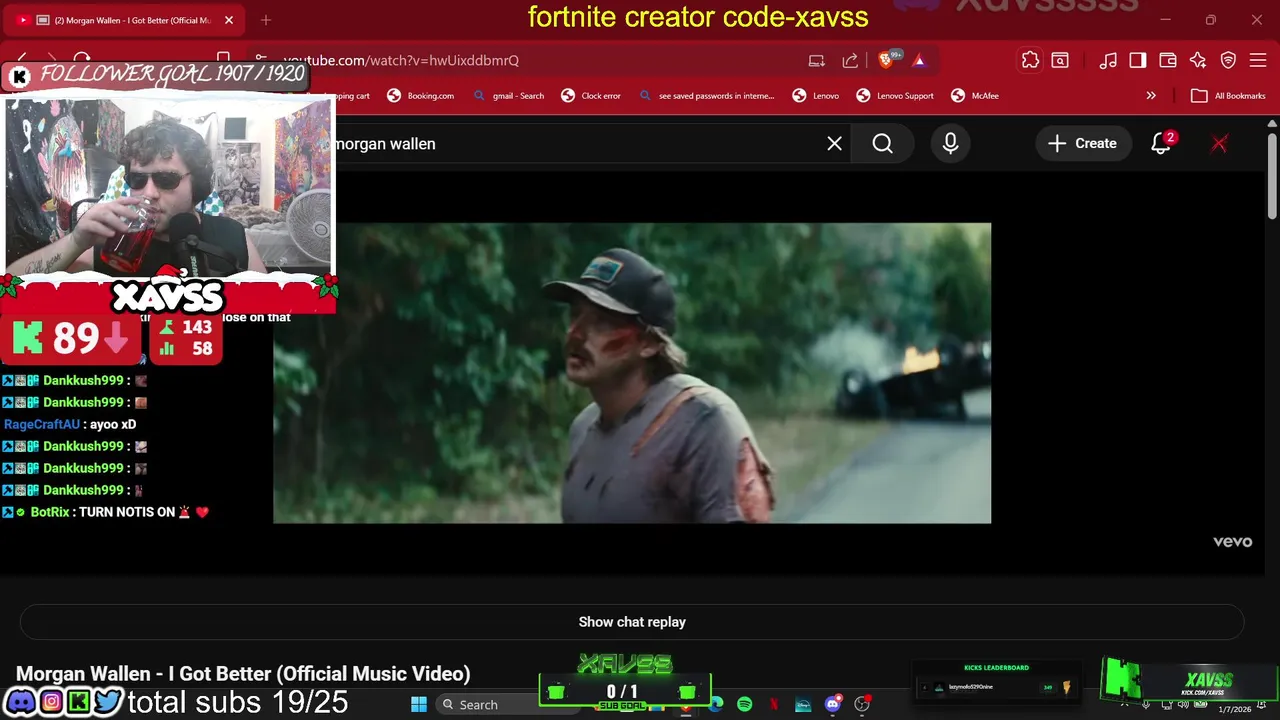Open Brave Shields lion icon

point(886,60)
